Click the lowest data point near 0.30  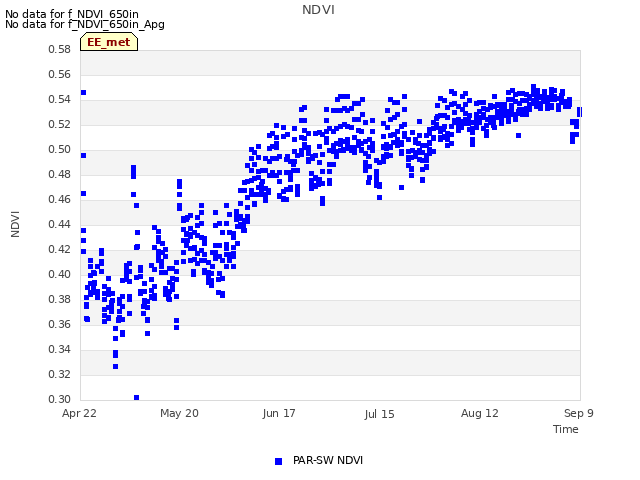136,398
